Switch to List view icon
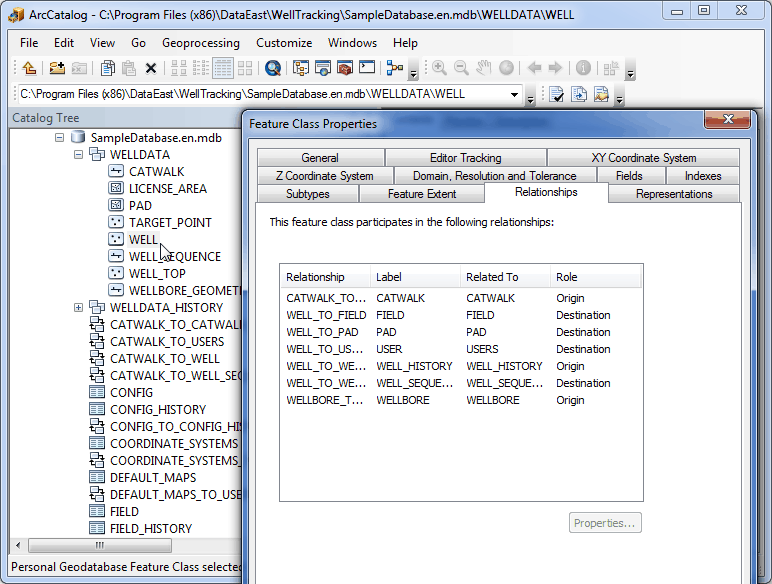Image resolution: width=772 pixels, height=584 pixels. (201, 68)
